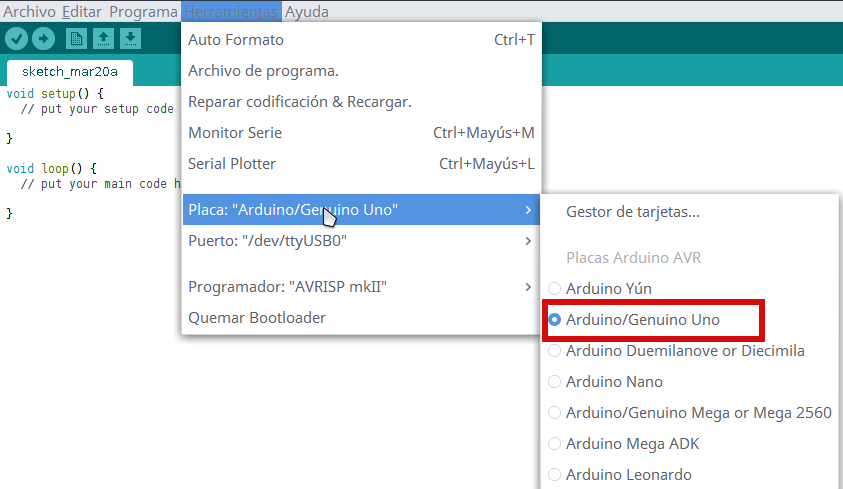Screen dimensions: 843x489
Task: Click Quemar Bootloader
Action: 257,318
